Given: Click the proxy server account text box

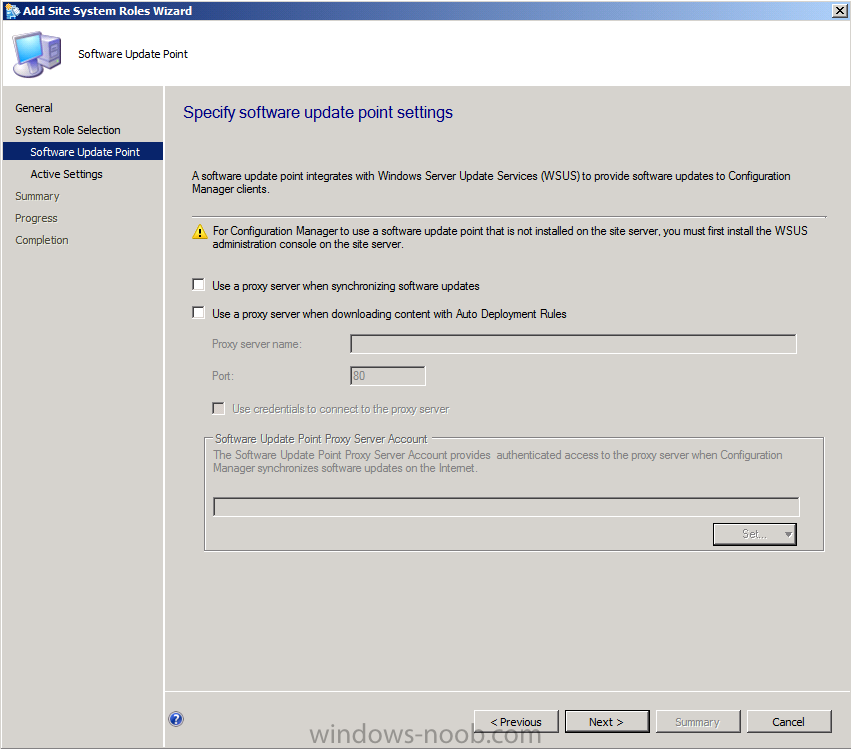Looking at the screenshot, I should [x=506, y=507].
